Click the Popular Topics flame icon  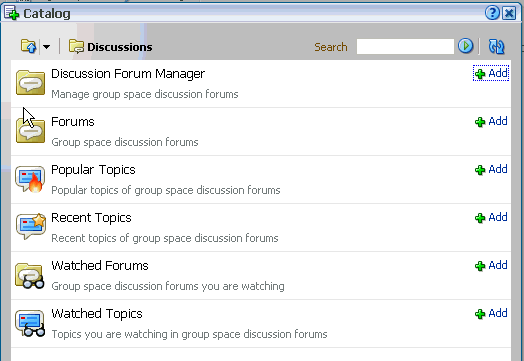pyautogui.click(x=30, y=179)
